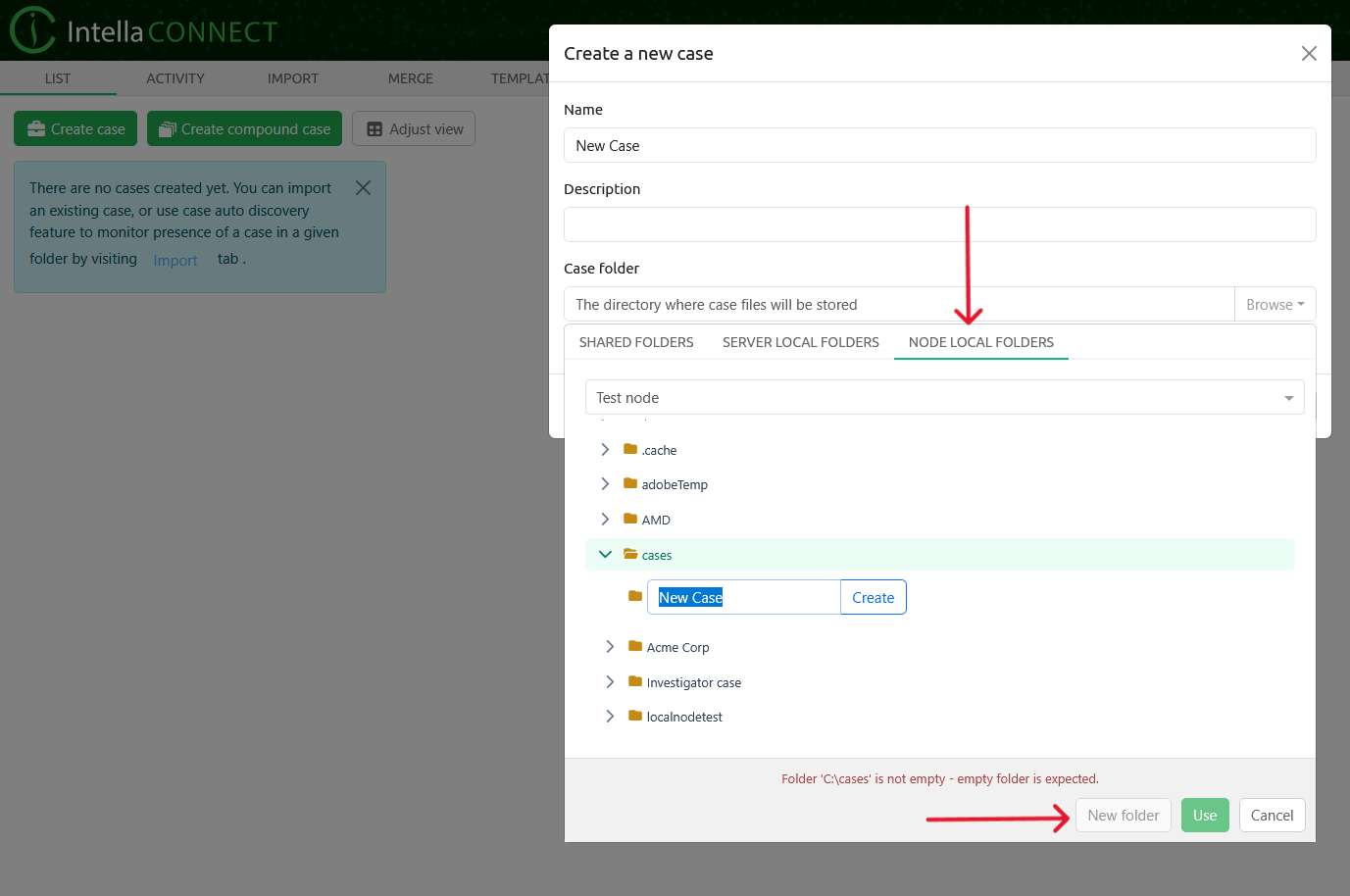Open the Test node dropdown
Viewport: 1350px width, 896px height.
coord(944,397)
